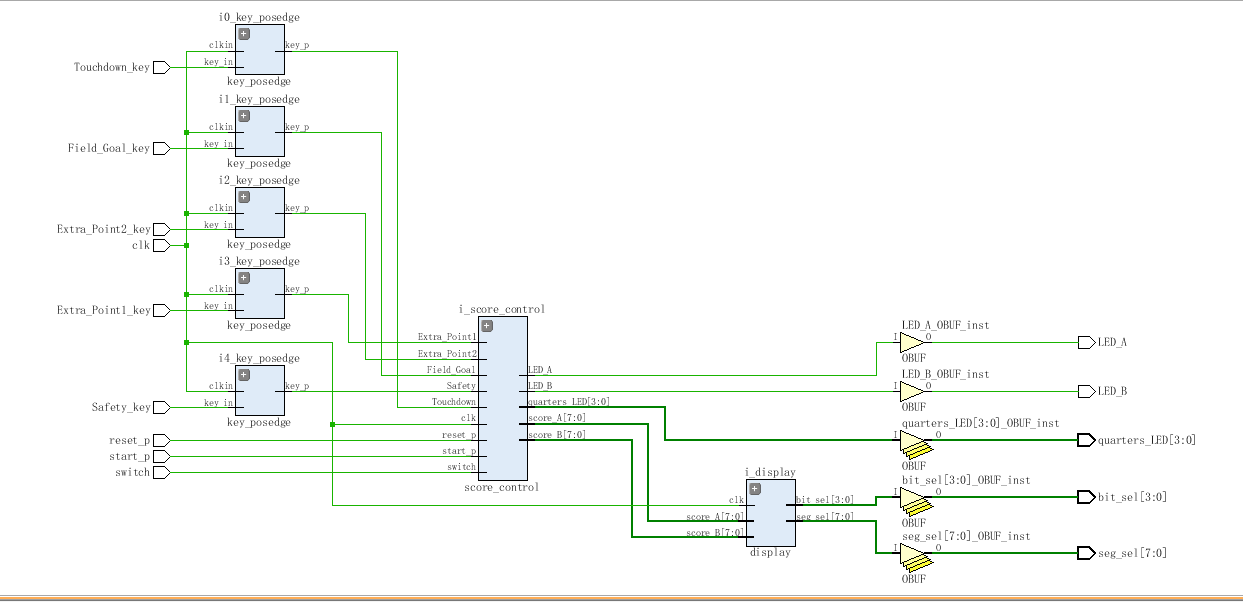Select the LED_A_OBUF_inst buffer triangle
1243x602 pixels.
click(x=912, y=343)
